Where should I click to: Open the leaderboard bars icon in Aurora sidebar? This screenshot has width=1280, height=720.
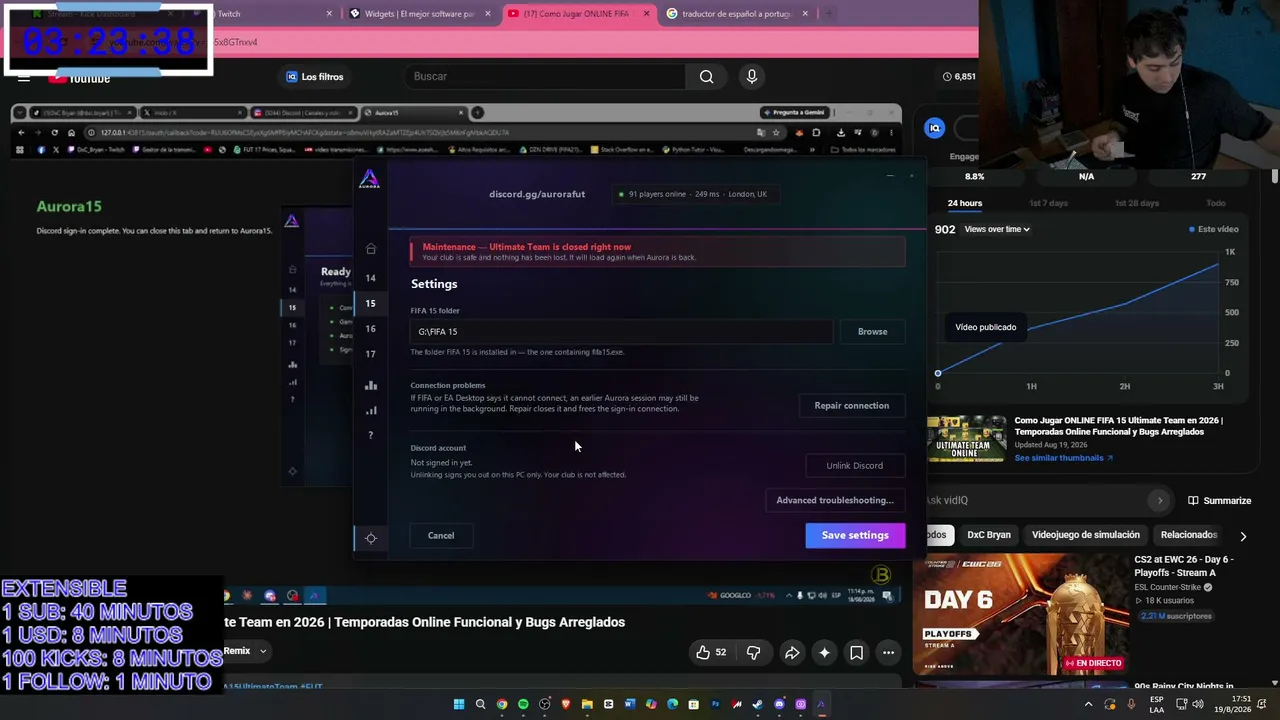pos(371,385)
